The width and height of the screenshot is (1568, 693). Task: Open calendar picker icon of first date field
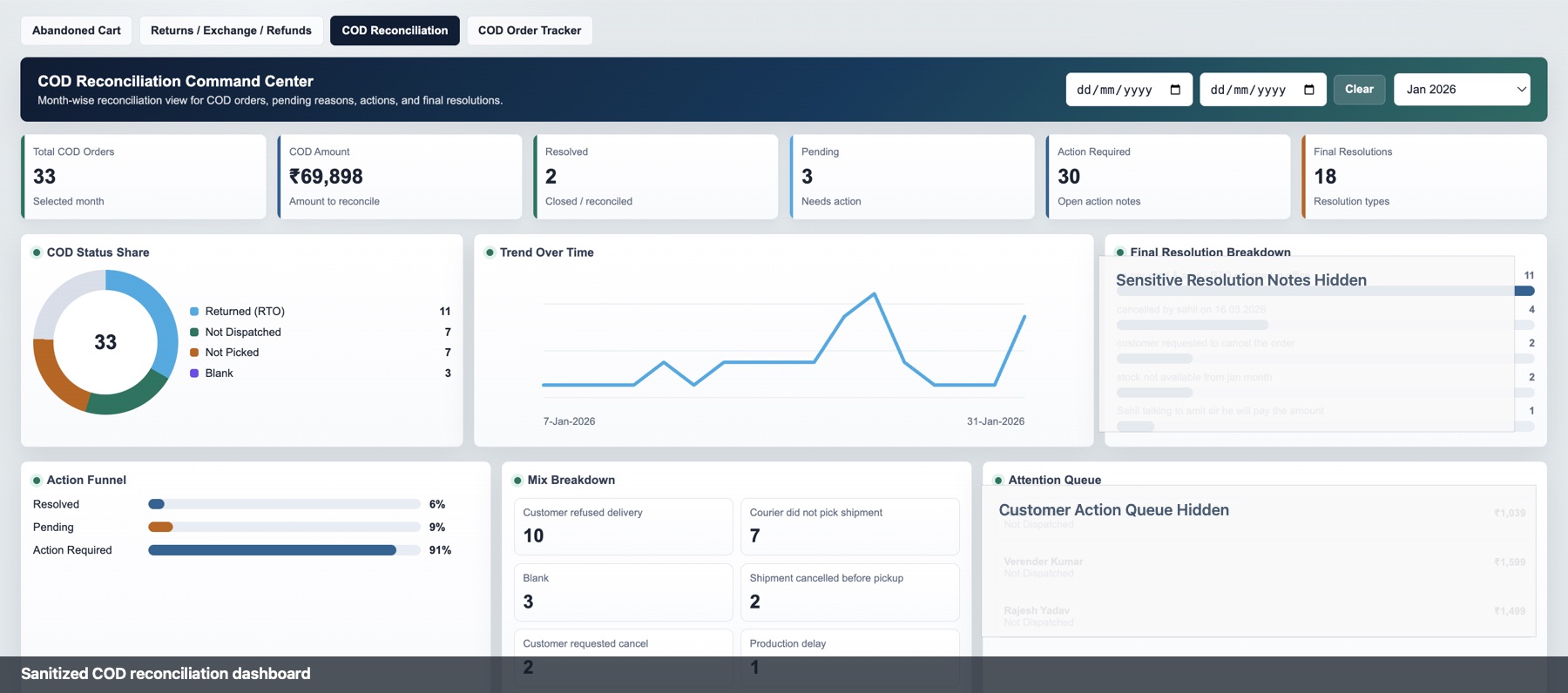[1175, 90]
